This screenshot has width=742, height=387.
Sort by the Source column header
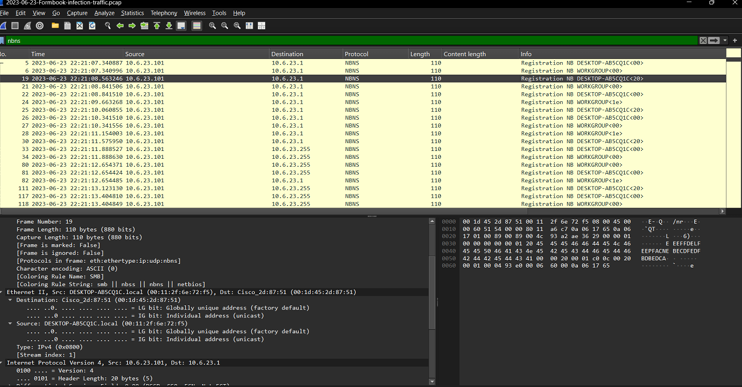pos(196,54)
